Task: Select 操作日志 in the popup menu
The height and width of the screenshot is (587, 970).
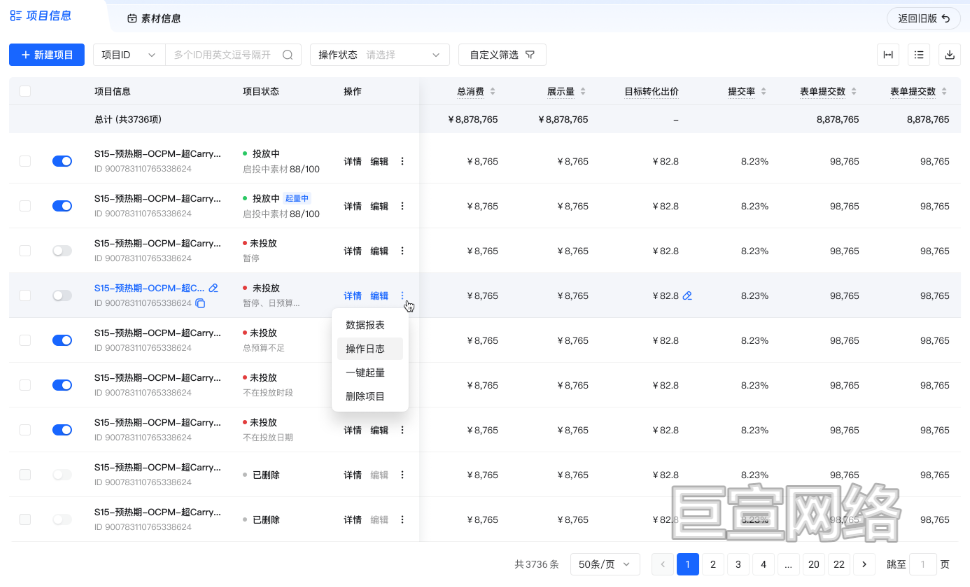Action: tap(370, 349)
